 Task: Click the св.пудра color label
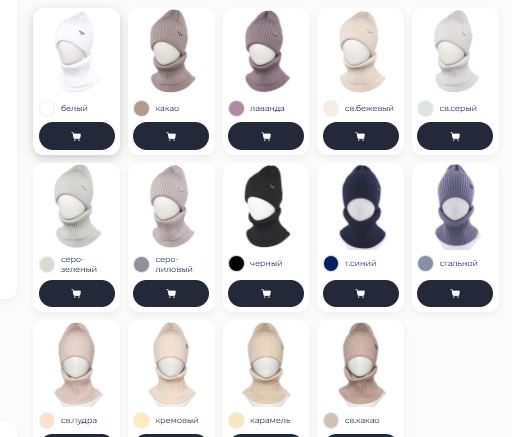(x=79, y=420)
